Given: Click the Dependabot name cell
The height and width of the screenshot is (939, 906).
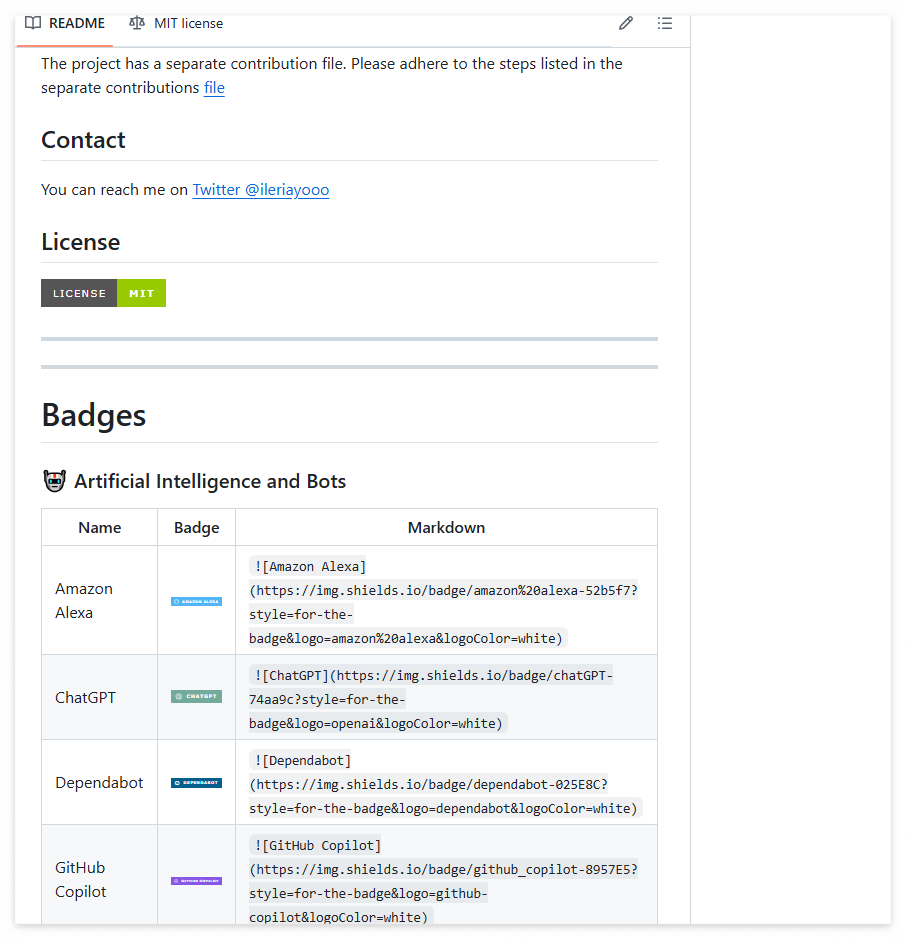Looking at the screenshot, I should 99,783.
